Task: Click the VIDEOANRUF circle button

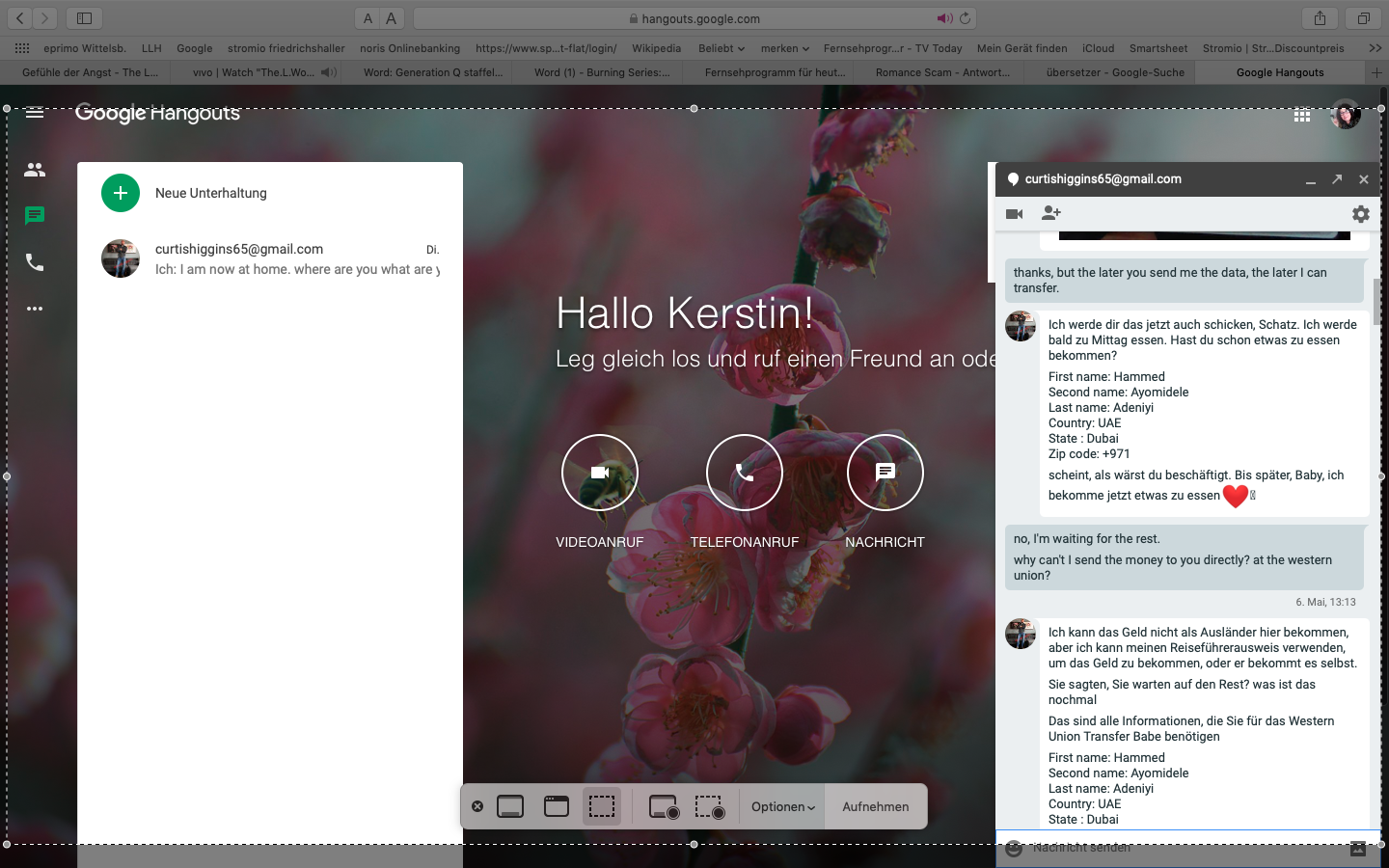Action: tap(600, 473)
